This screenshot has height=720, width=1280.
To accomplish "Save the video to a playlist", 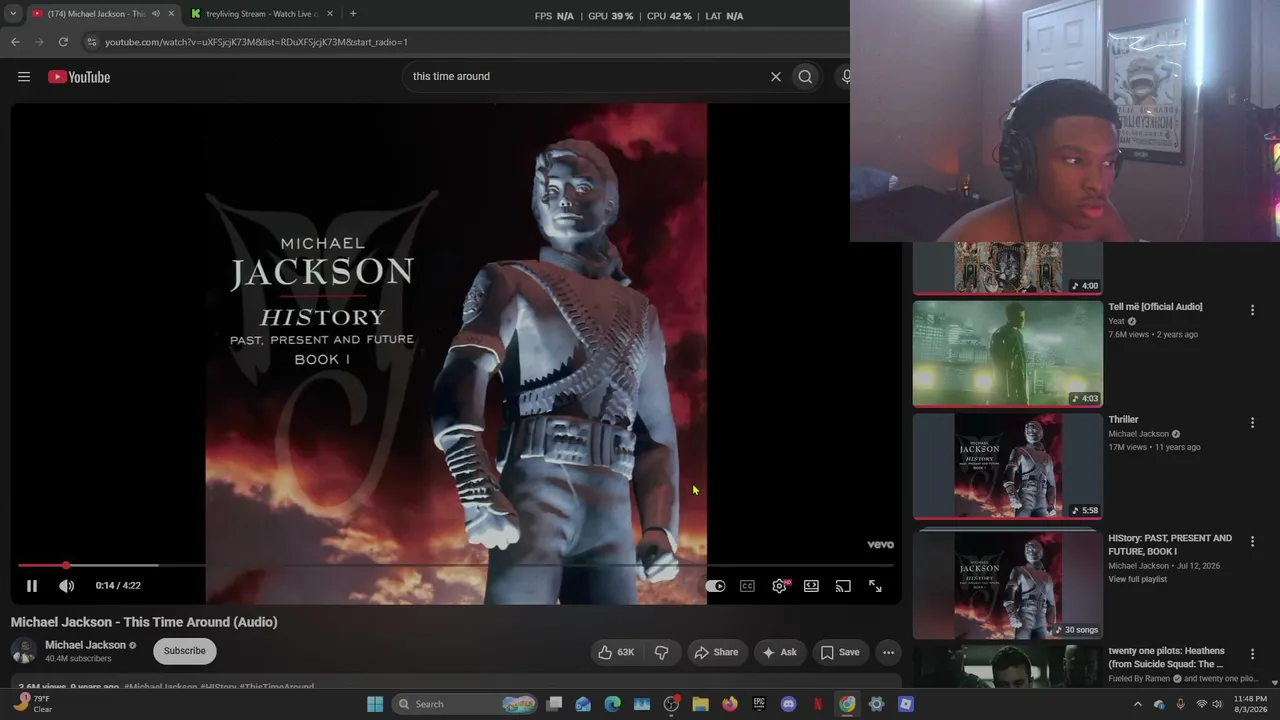I will click(x=840, y=653).
